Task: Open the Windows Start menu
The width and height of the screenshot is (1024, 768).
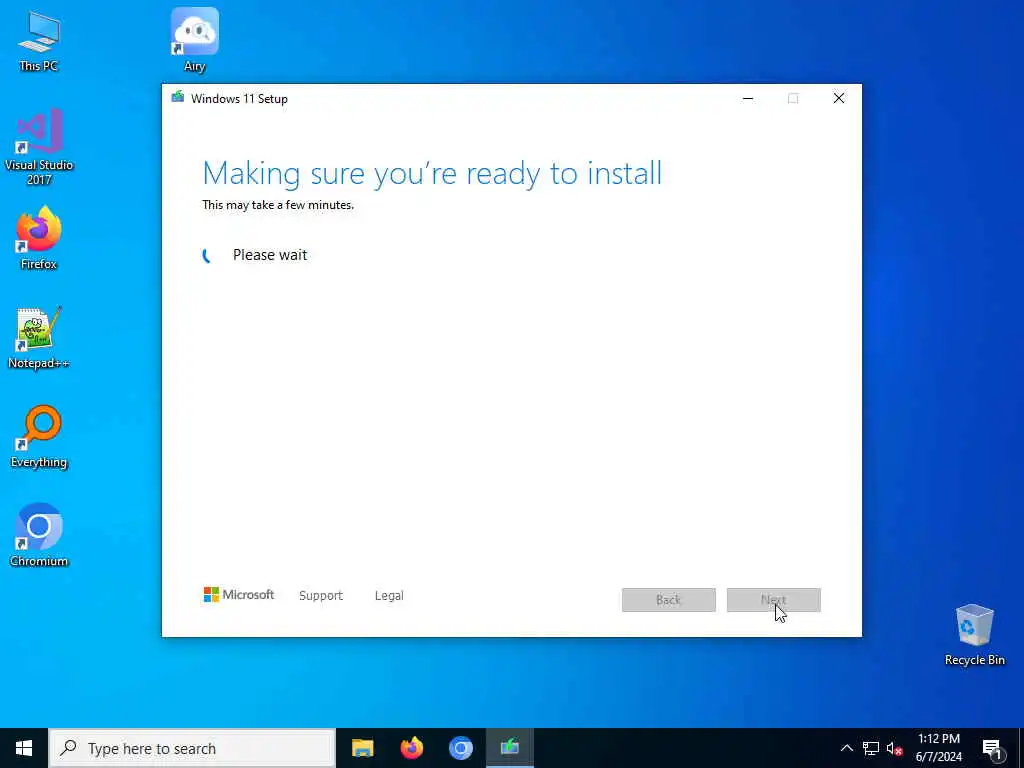Action: [x=24, y=748]
